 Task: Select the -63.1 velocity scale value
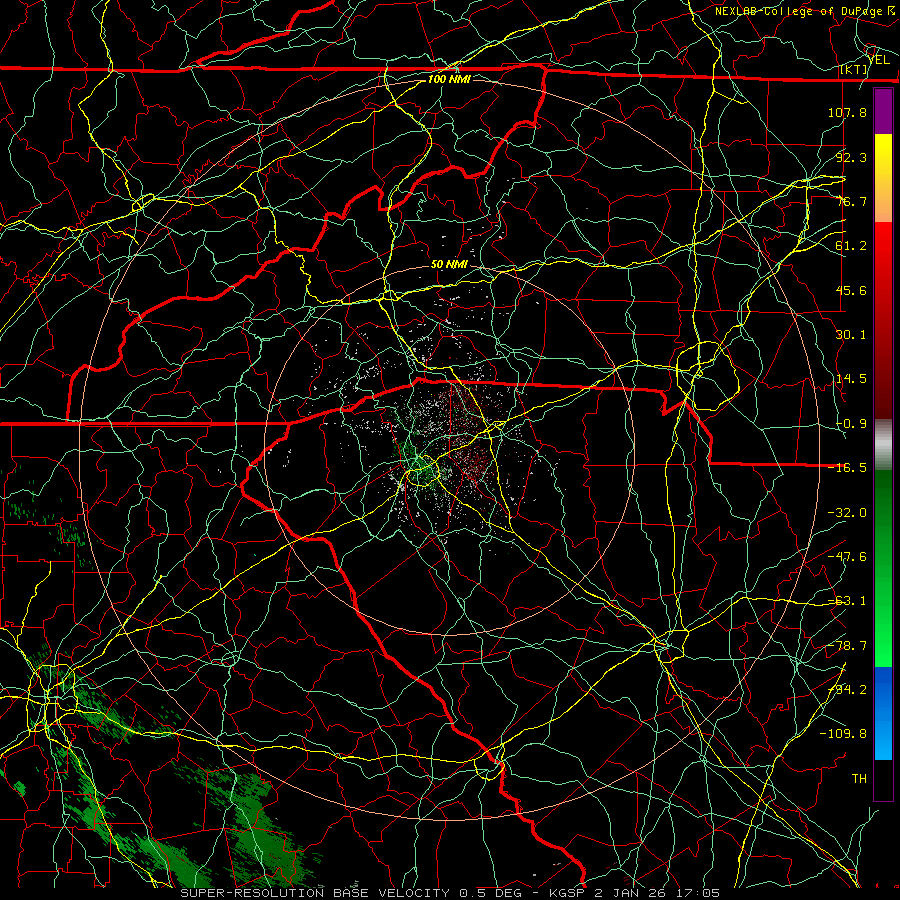point(847,601)
